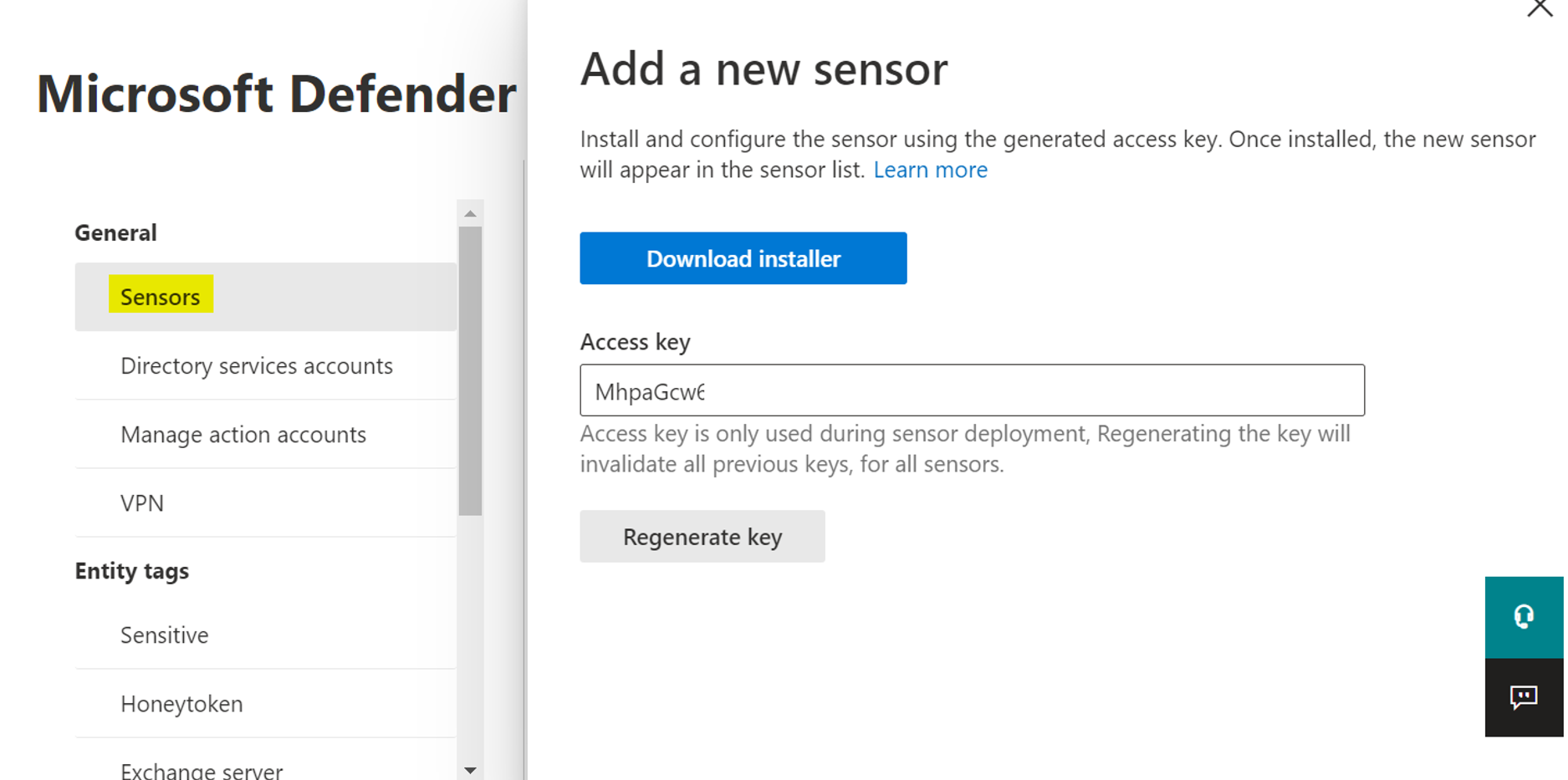The height and width of the screenshot is (780, 1568).
Task: Regenerate the sensor access key
Action: tap(702, 536)
